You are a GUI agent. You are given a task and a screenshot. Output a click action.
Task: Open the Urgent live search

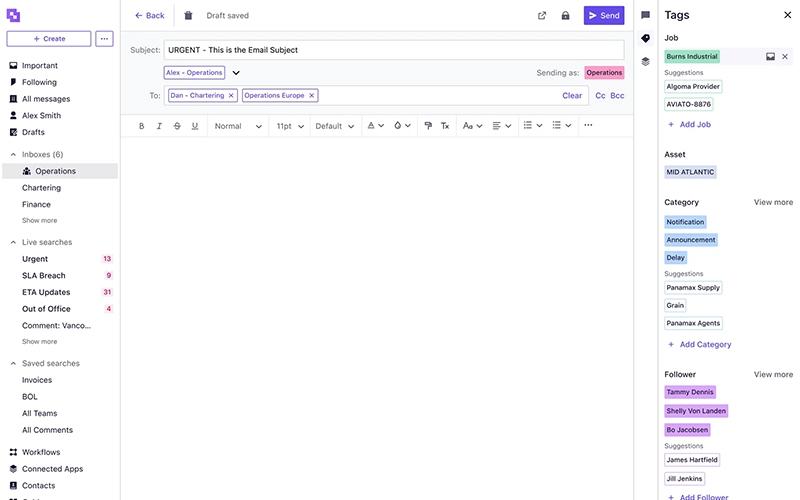click(x=35, y=259)
